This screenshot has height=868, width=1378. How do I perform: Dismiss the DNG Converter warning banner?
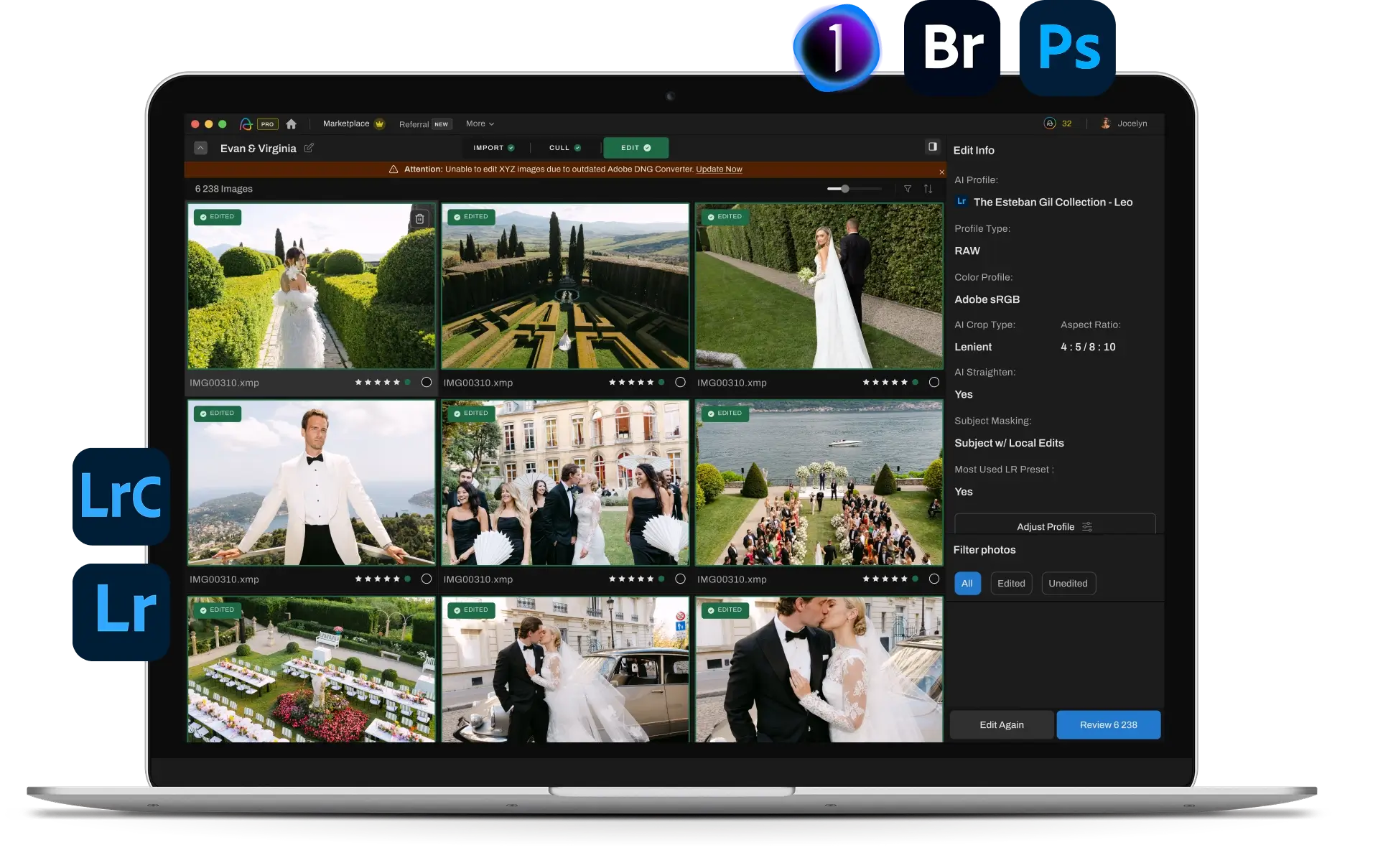click(941, 172)
